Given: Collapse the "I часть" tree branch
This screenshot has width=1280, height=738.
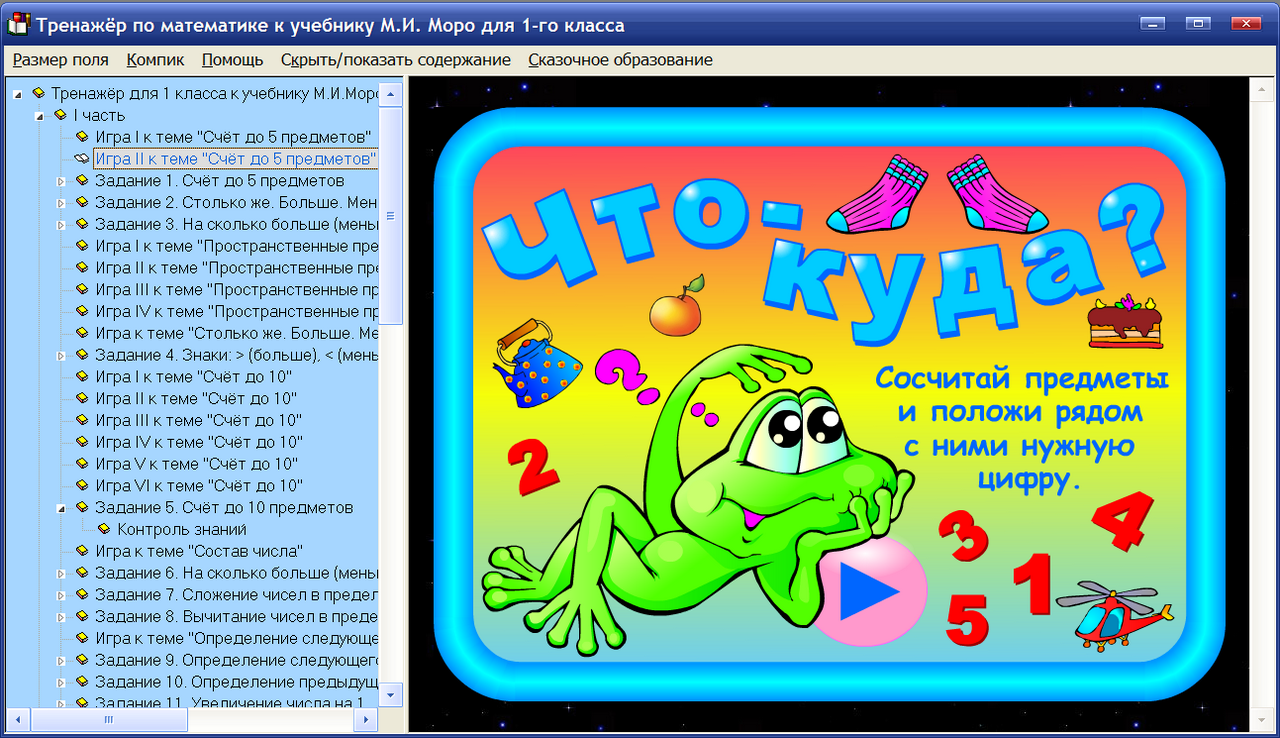Looking at the screenshot, I should (x=39, y=116).
